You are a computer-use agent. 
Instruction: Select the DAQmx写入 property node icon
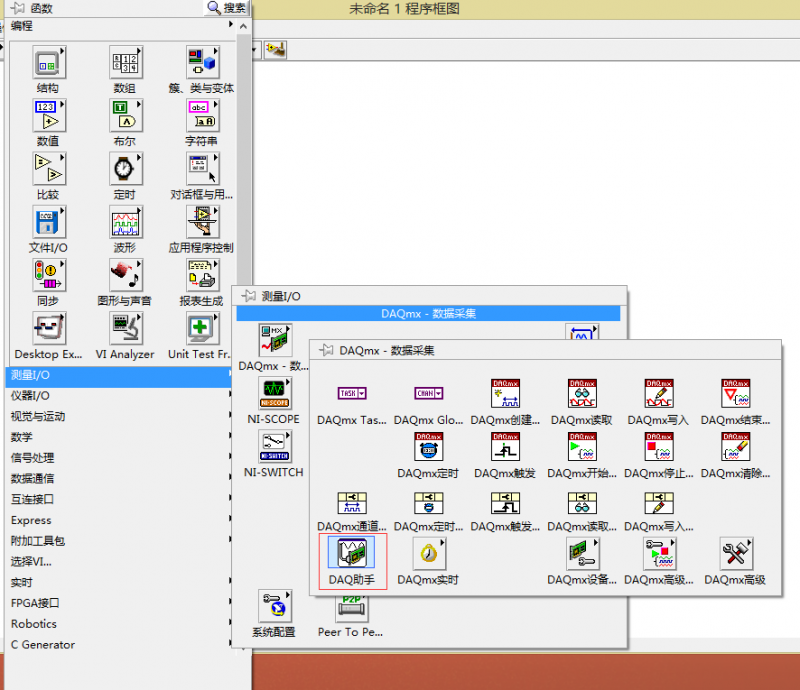click(658, 503)
